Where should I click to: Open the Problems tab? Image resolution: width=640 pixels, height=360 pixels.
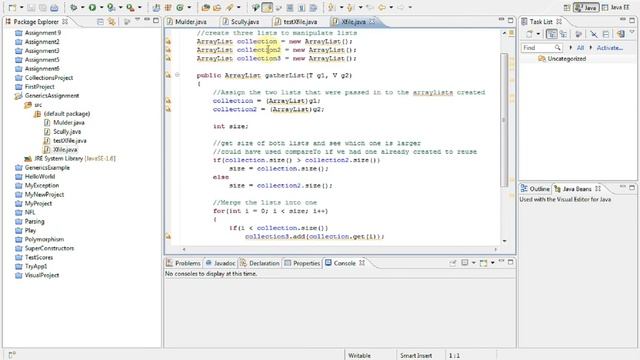point(183,263)
